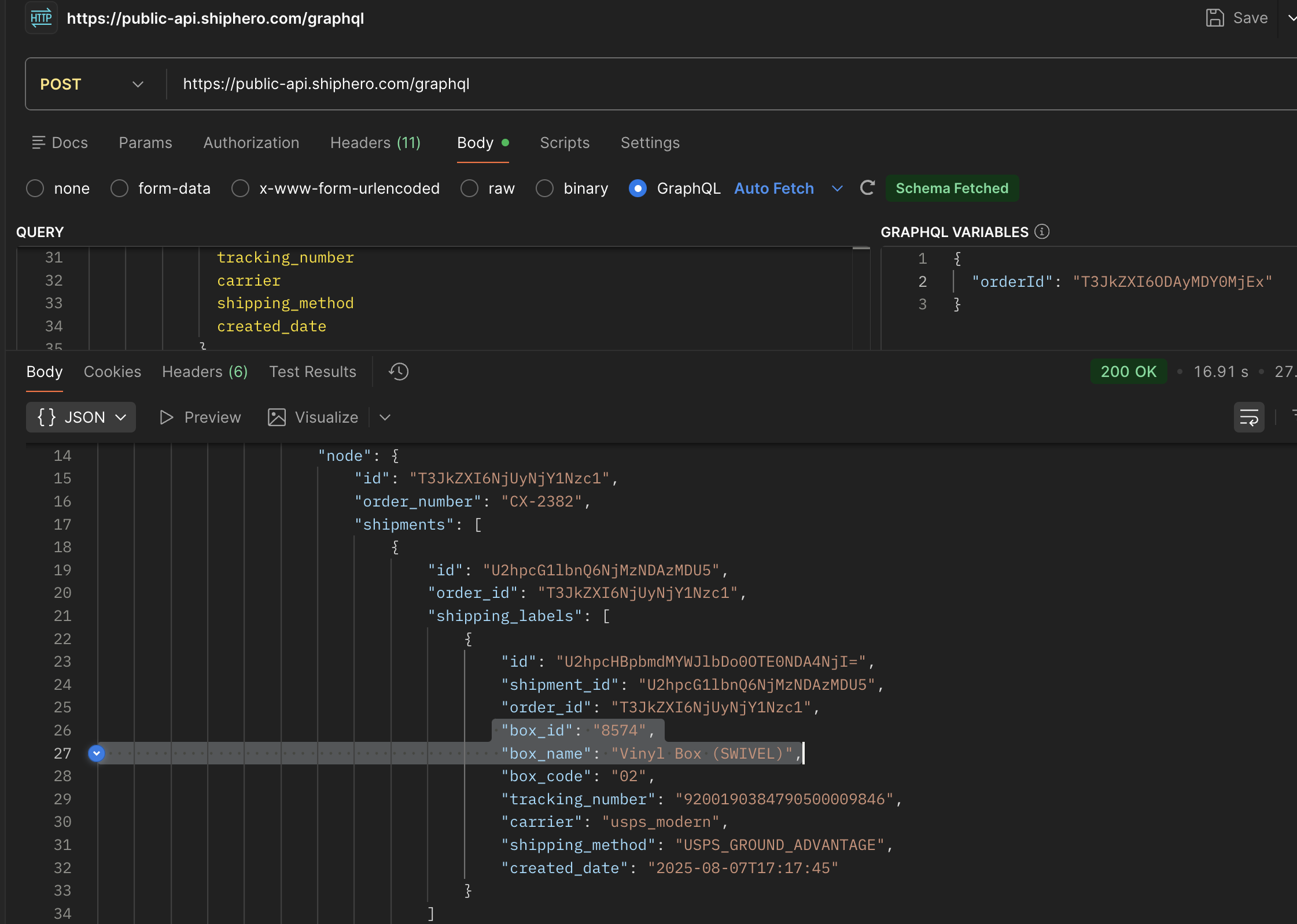Open the Scripts tab
This screenshot has height=924, width=1297.
(x=565, y=142)
